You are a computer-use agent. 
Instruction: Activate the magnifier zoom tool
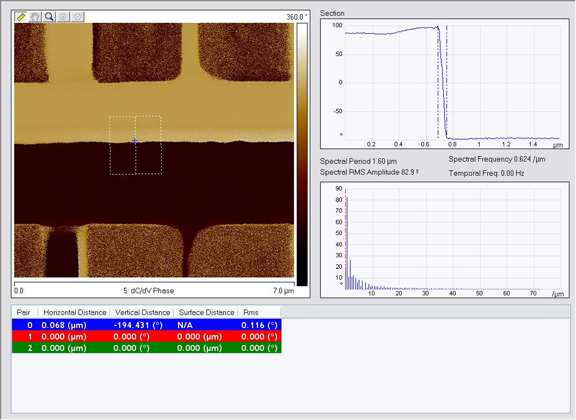49,17
